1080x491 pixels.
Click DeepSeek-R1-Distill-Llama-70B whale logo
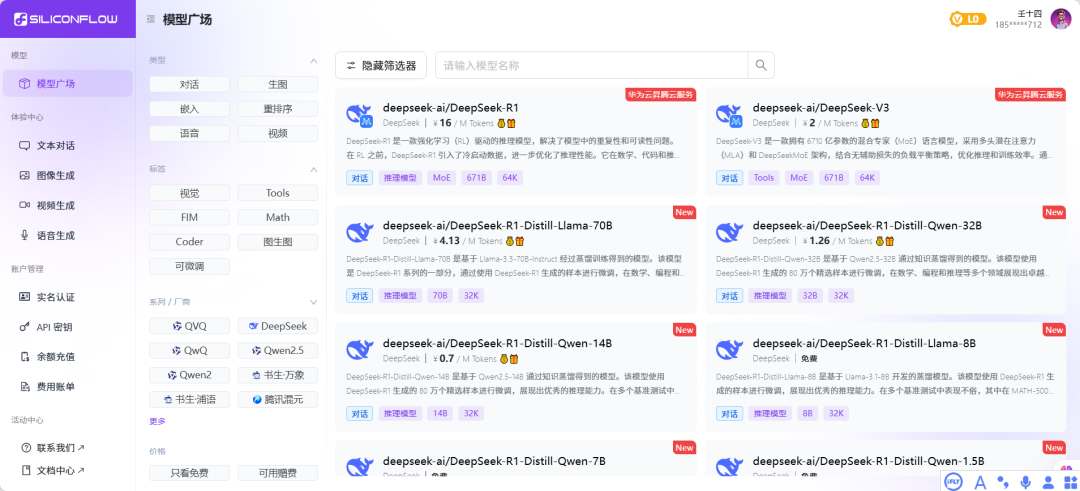tap(360, 232)
